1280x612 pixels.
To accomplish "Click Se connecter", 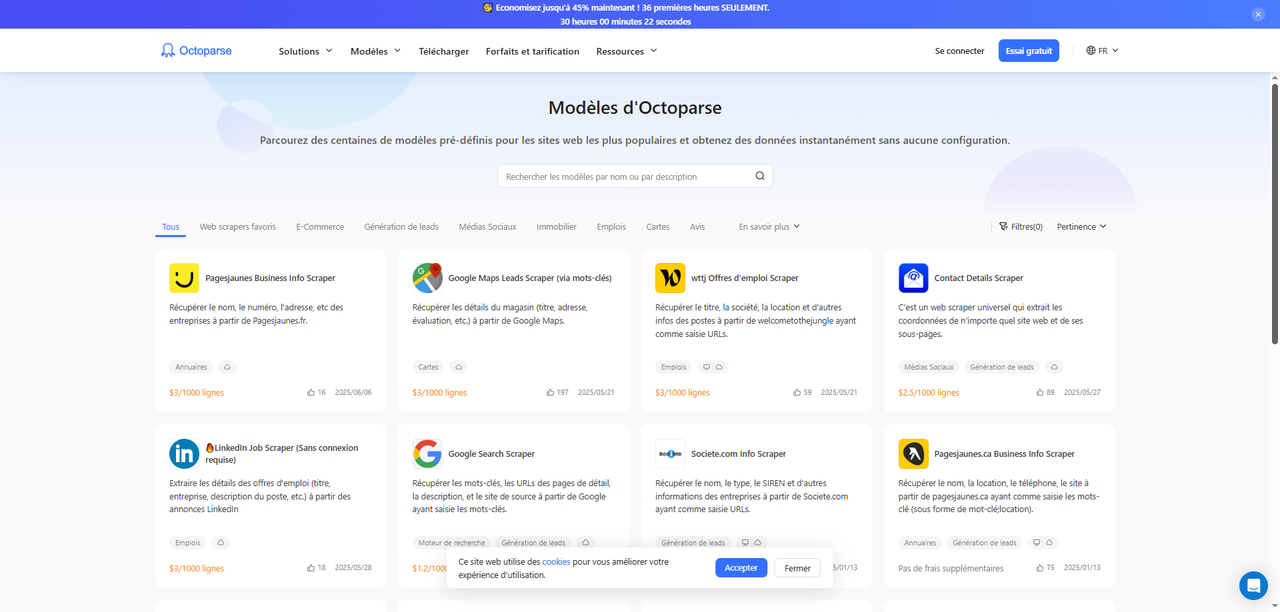I will (x=960, y=51).
